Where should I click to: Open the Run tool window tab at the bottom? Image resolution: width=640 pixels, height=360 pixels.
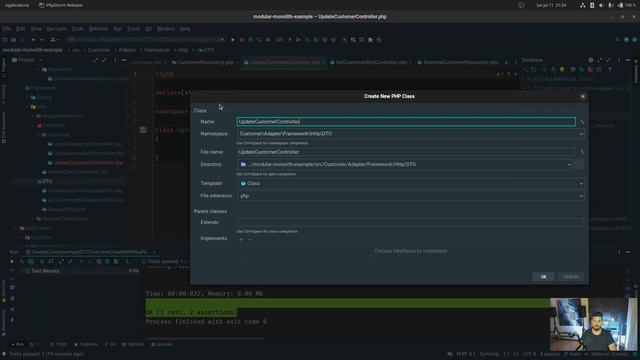[x=17, y=344]
